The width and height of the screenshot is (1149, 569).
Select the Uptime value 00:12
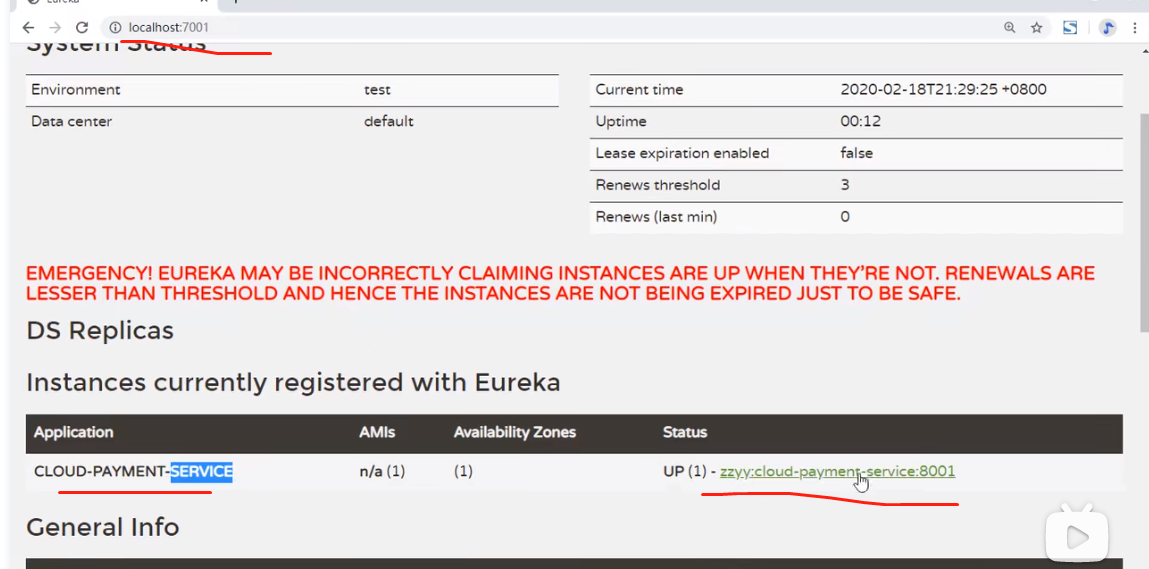coord(860,121)
